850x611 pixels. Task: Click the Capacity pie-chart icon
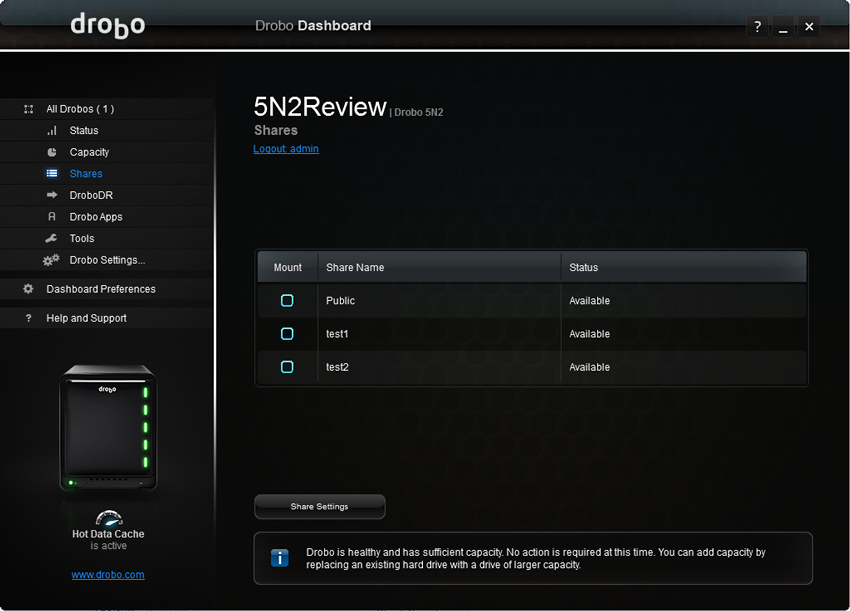(x=52, y=152)
